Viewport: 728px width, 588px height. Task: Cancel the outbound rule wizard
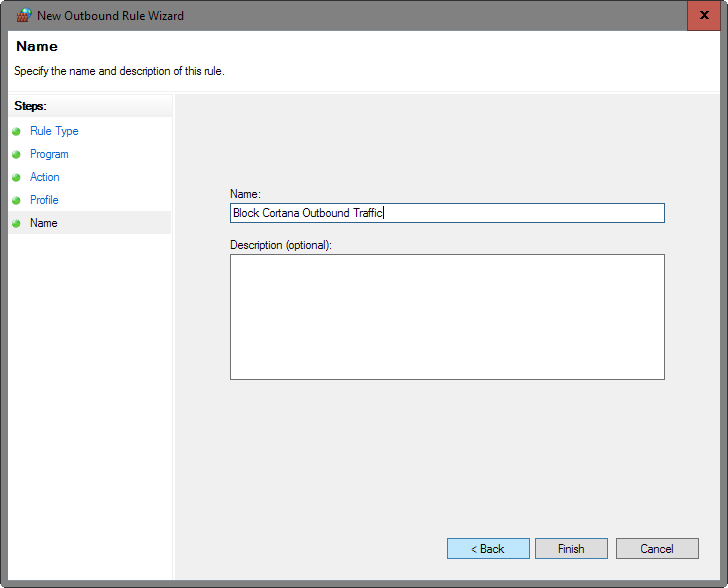657,549
